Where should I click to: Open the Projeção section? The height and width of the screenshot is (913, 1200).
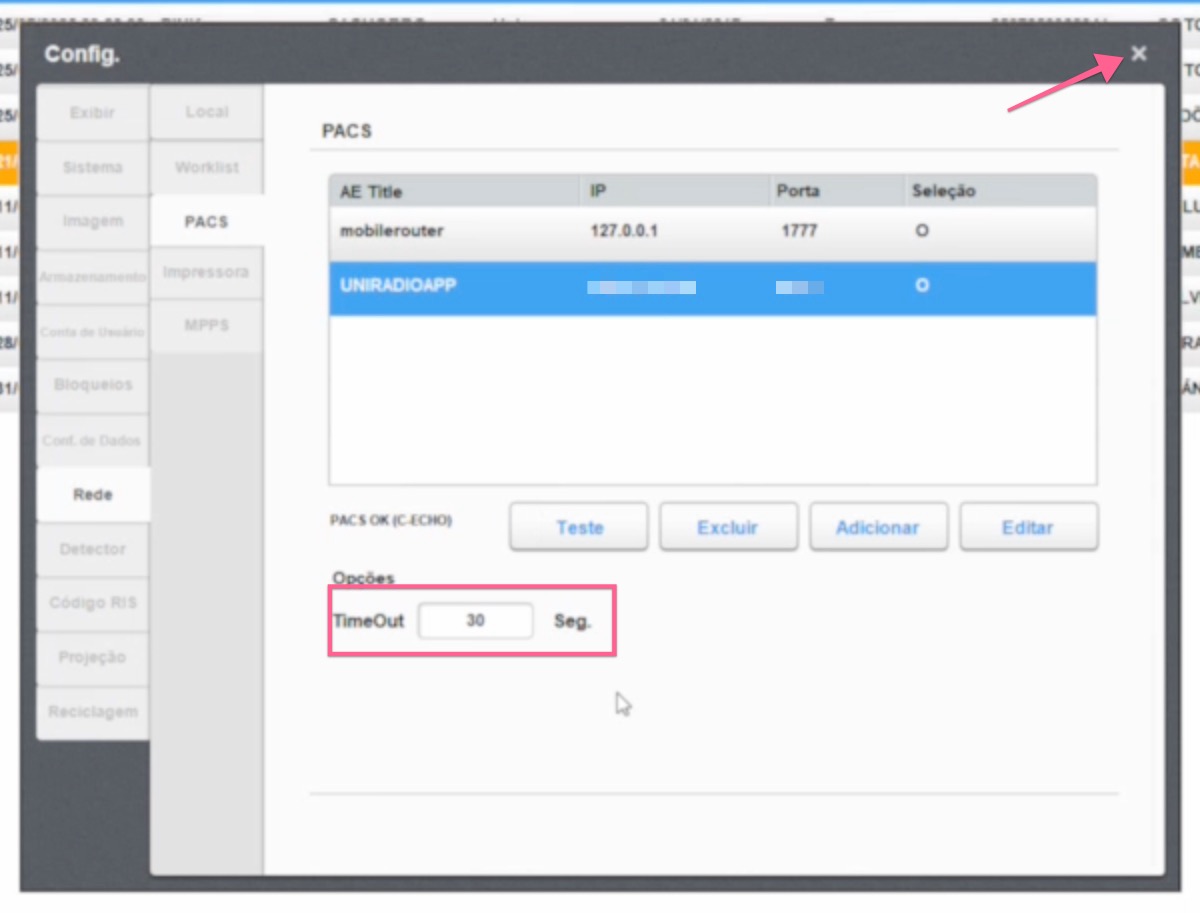pyautogui.click(x=91, y=657)
